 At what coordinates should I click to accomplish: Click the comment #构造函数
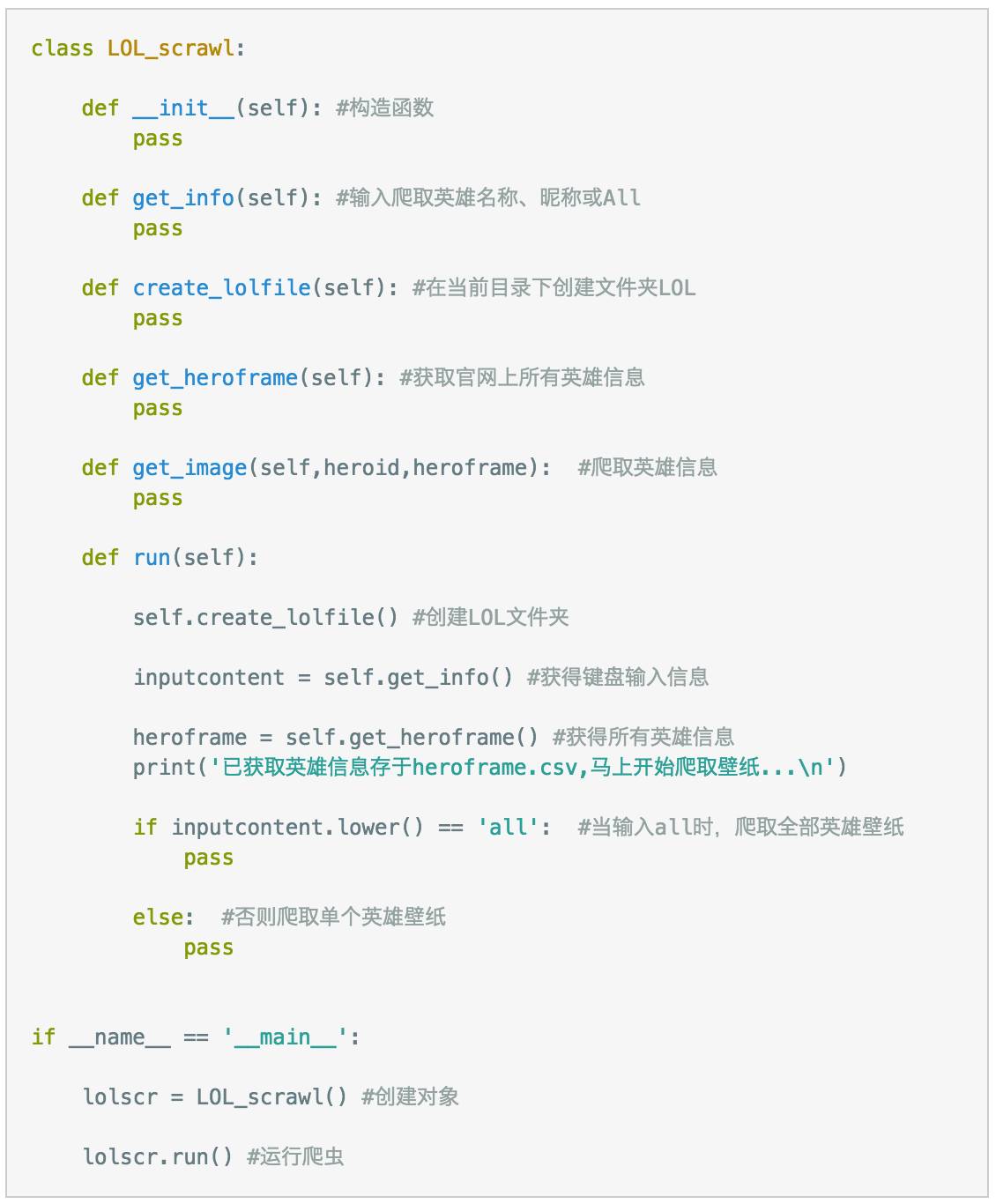click(x=385, y=108)
